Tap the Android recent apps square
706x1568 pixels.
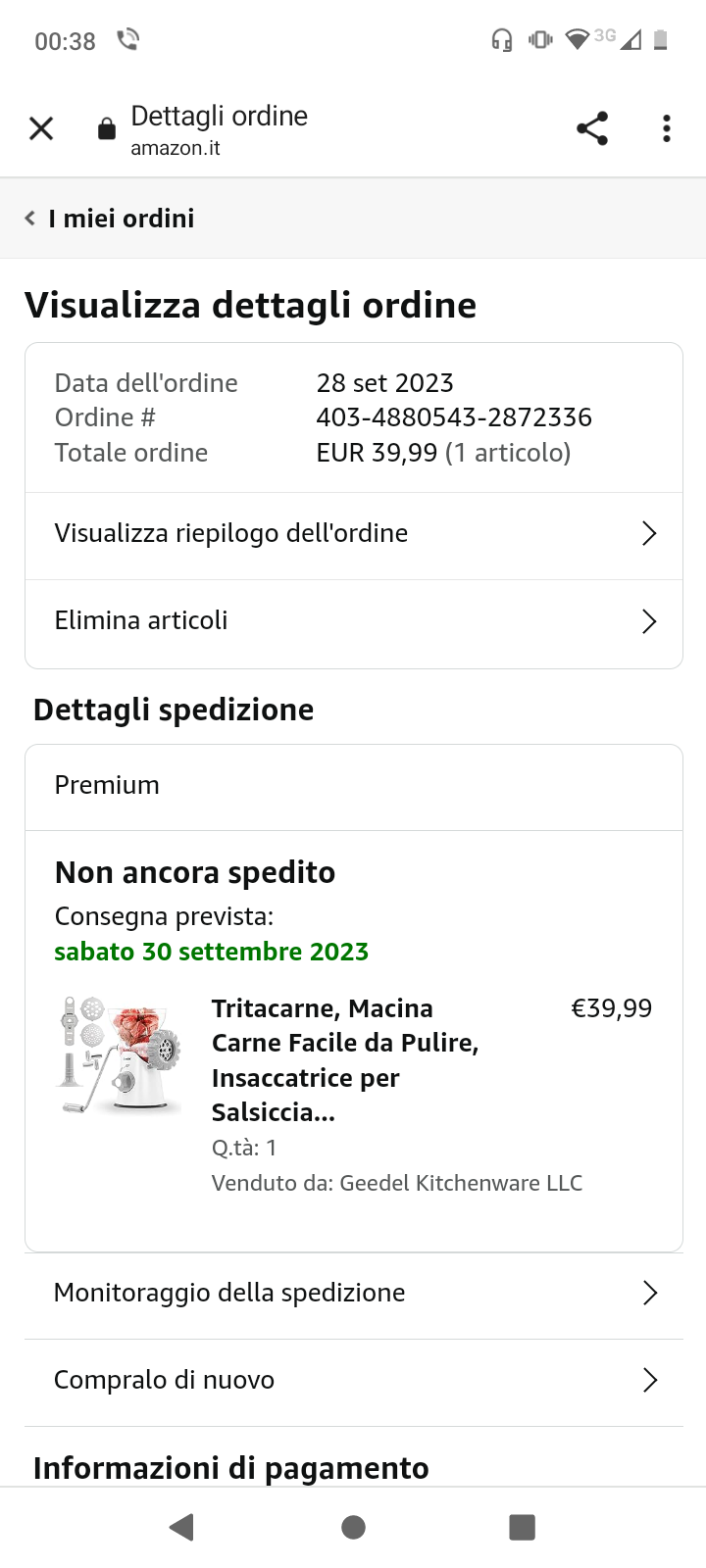522,1527
